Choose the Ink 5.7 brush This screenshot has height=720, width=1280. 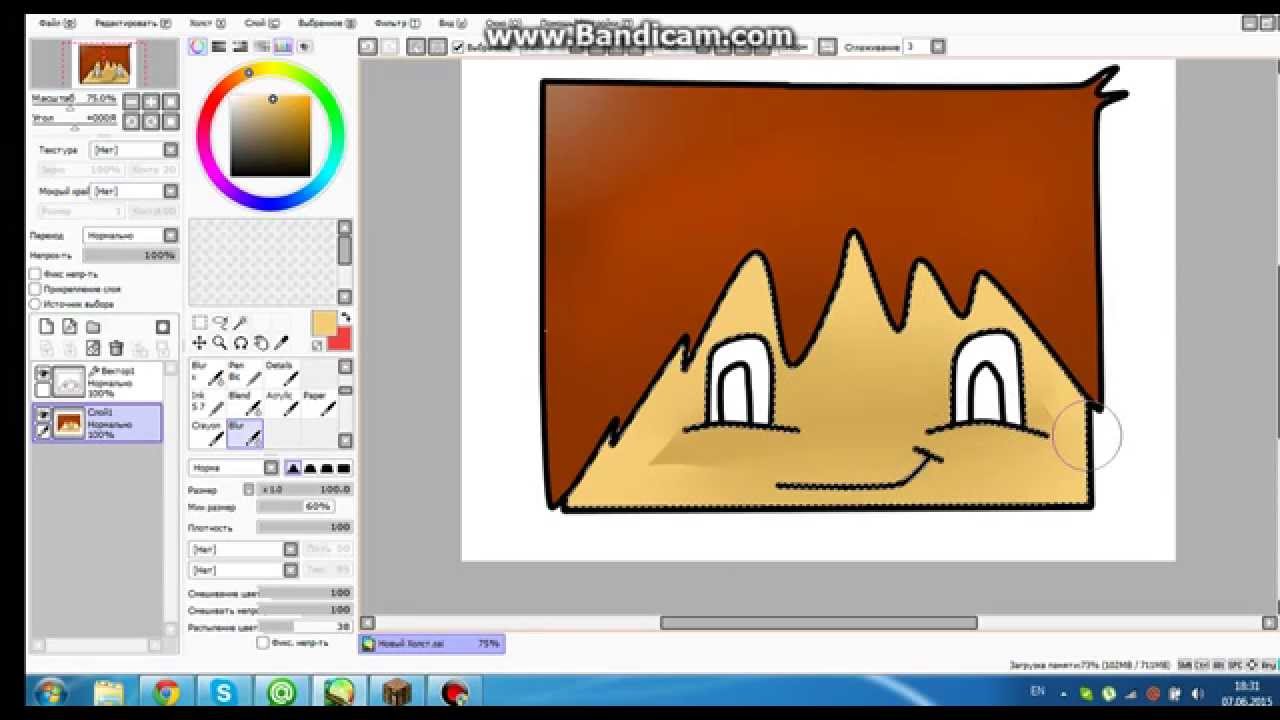coord(207,402)
